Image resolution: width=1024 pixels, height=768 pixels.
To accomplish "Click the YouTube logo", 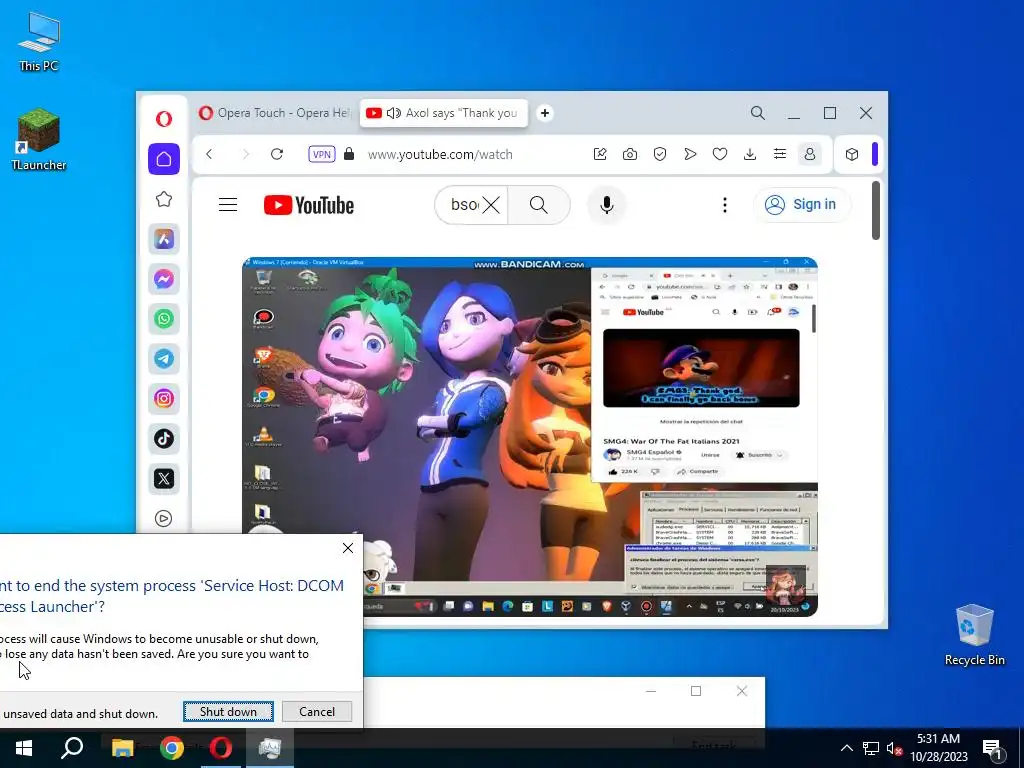I will point(309,205).
